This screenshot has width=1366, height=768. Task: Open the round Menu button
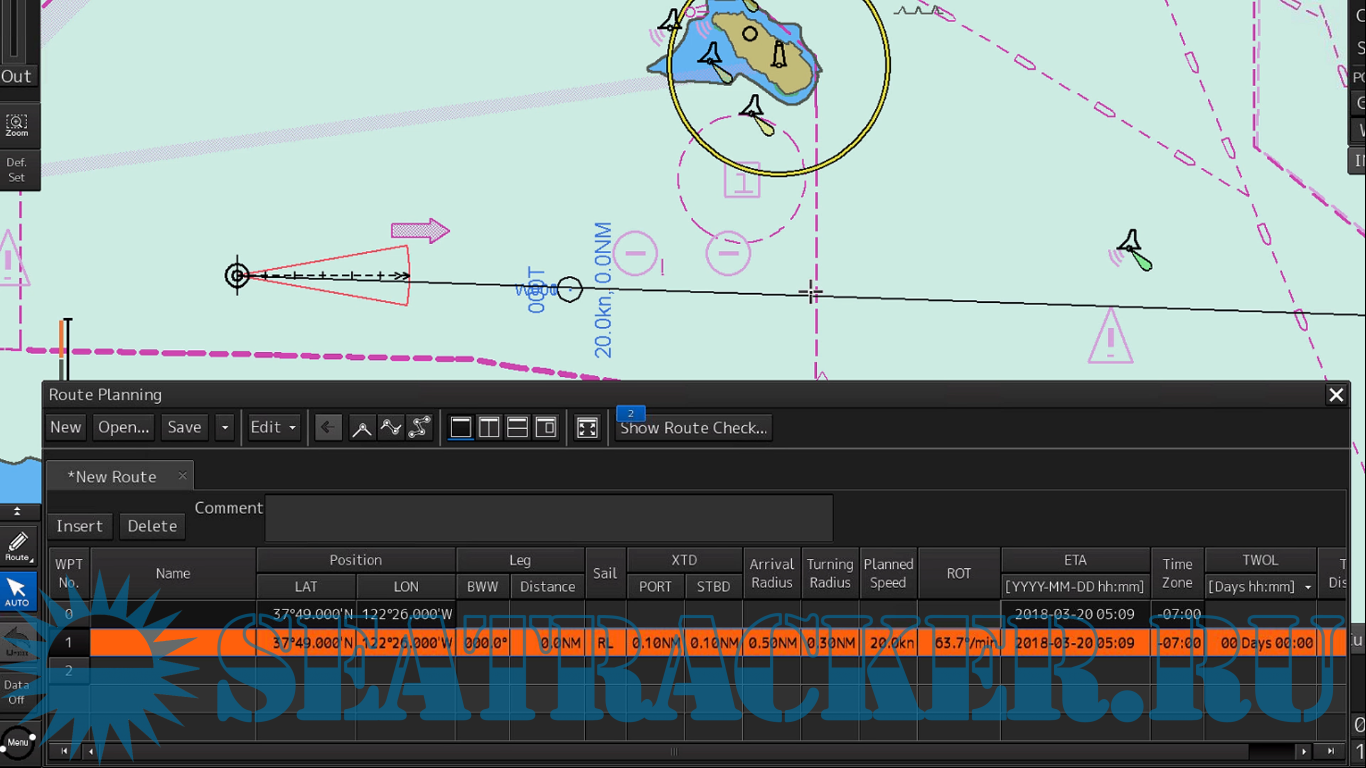tap(17, 742)
